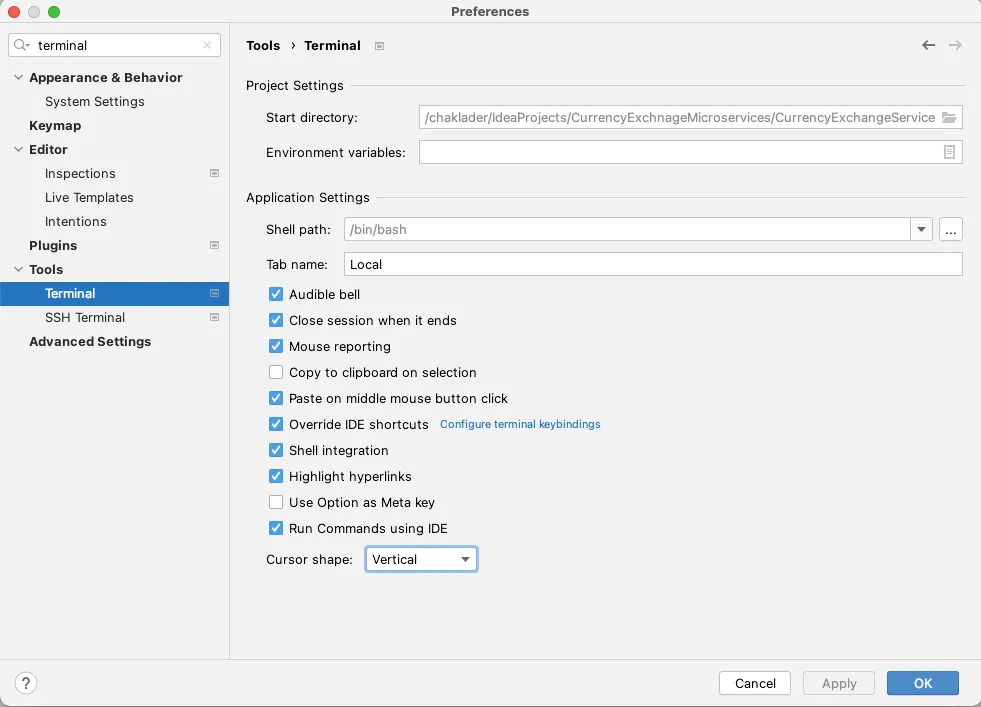Open the environment variables editor icon
Screen dimensions: 981x707
pos(949,153)
